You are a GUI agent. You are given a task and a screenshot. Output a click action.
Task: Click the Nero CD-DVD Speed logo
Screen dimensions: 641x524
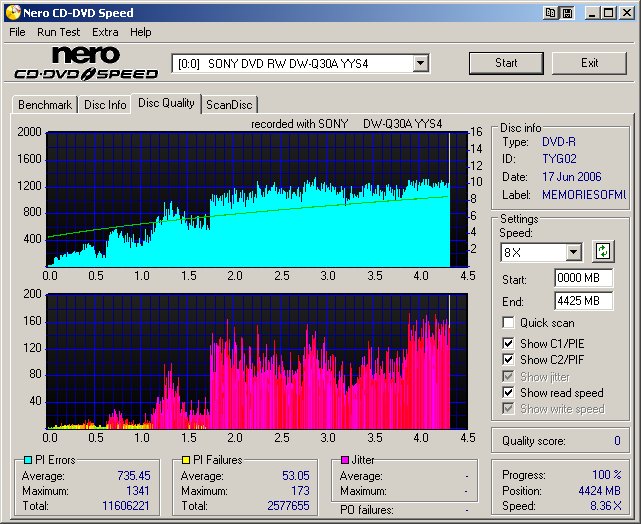point(86,63)
